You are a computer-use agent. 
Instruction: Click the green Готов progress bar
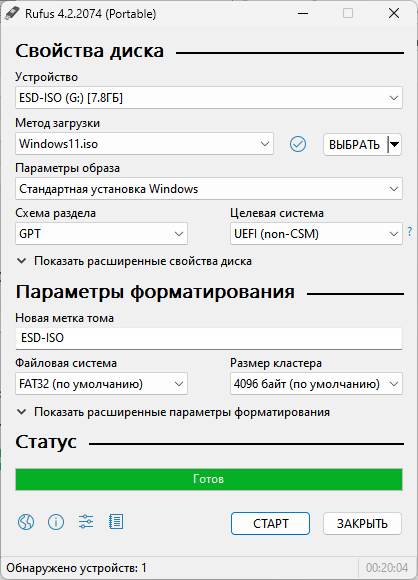(209, 479)
